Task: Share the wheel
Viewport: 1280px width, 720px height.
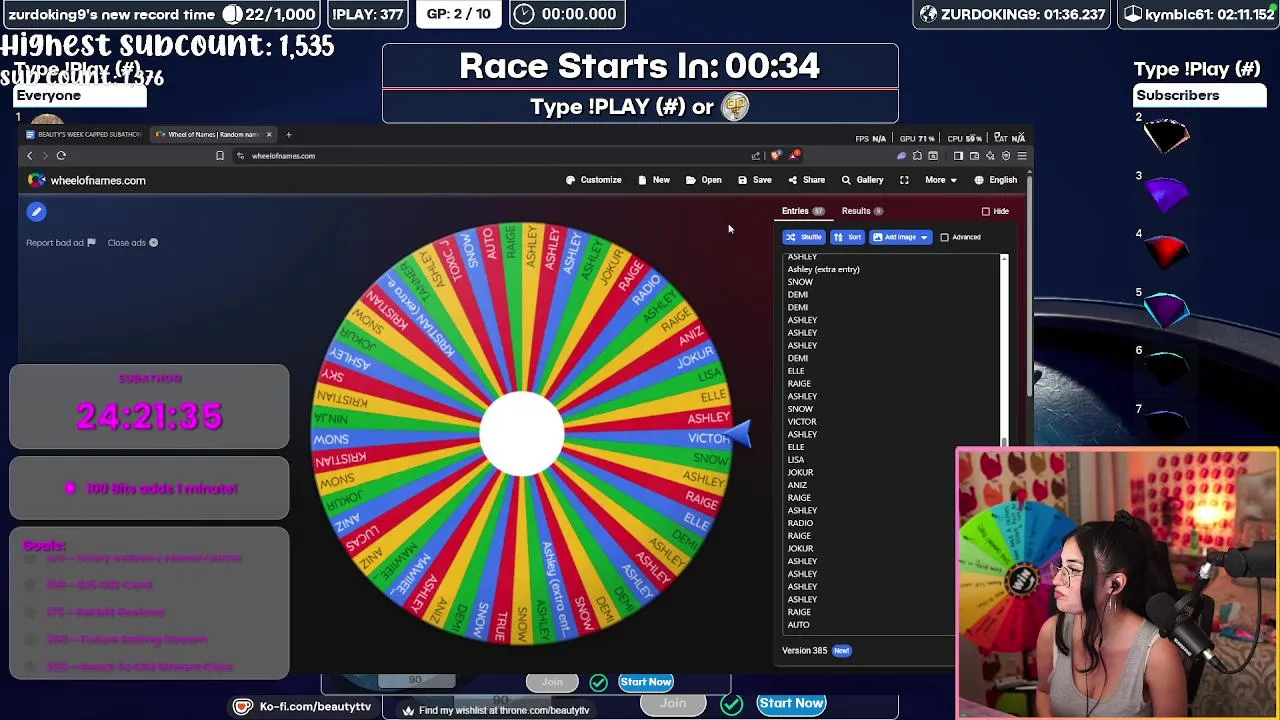Action: tap(807, 180)
